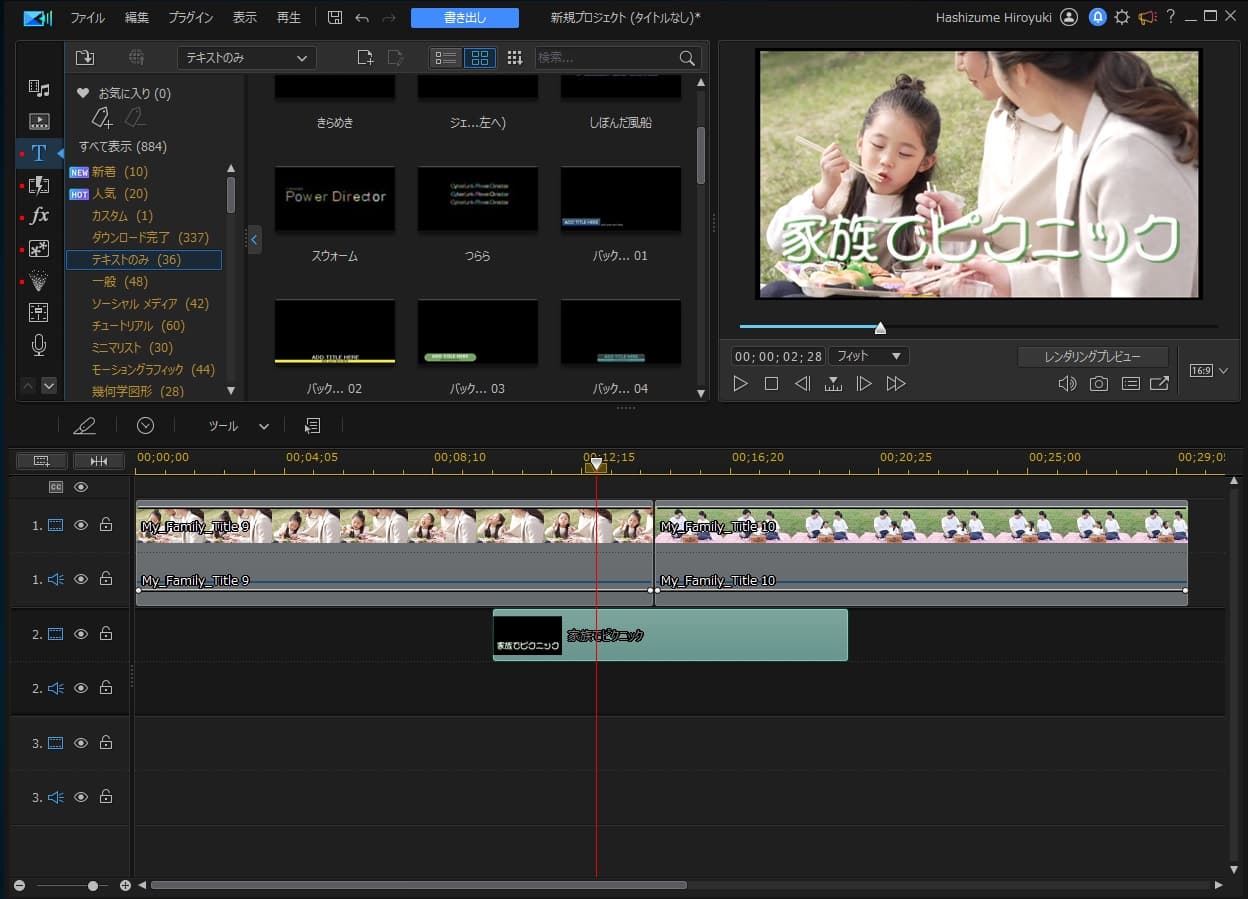1248x899 pixels.
Task: Expand the フィット zoom dropdown
Action: tap(867, 356)
